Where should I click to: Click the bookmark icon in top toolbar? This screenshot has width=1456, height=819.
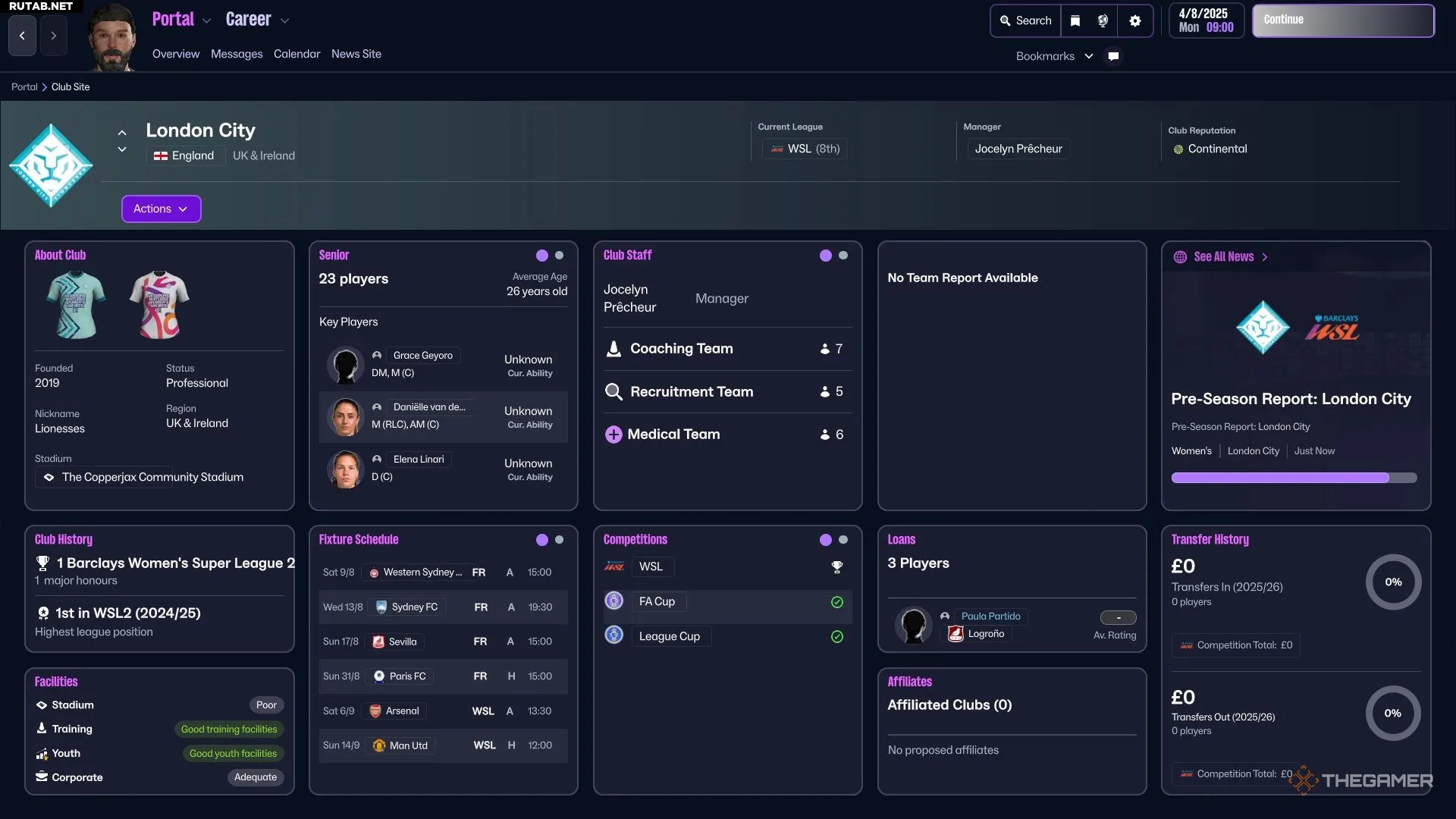[x=1075, y=20]
